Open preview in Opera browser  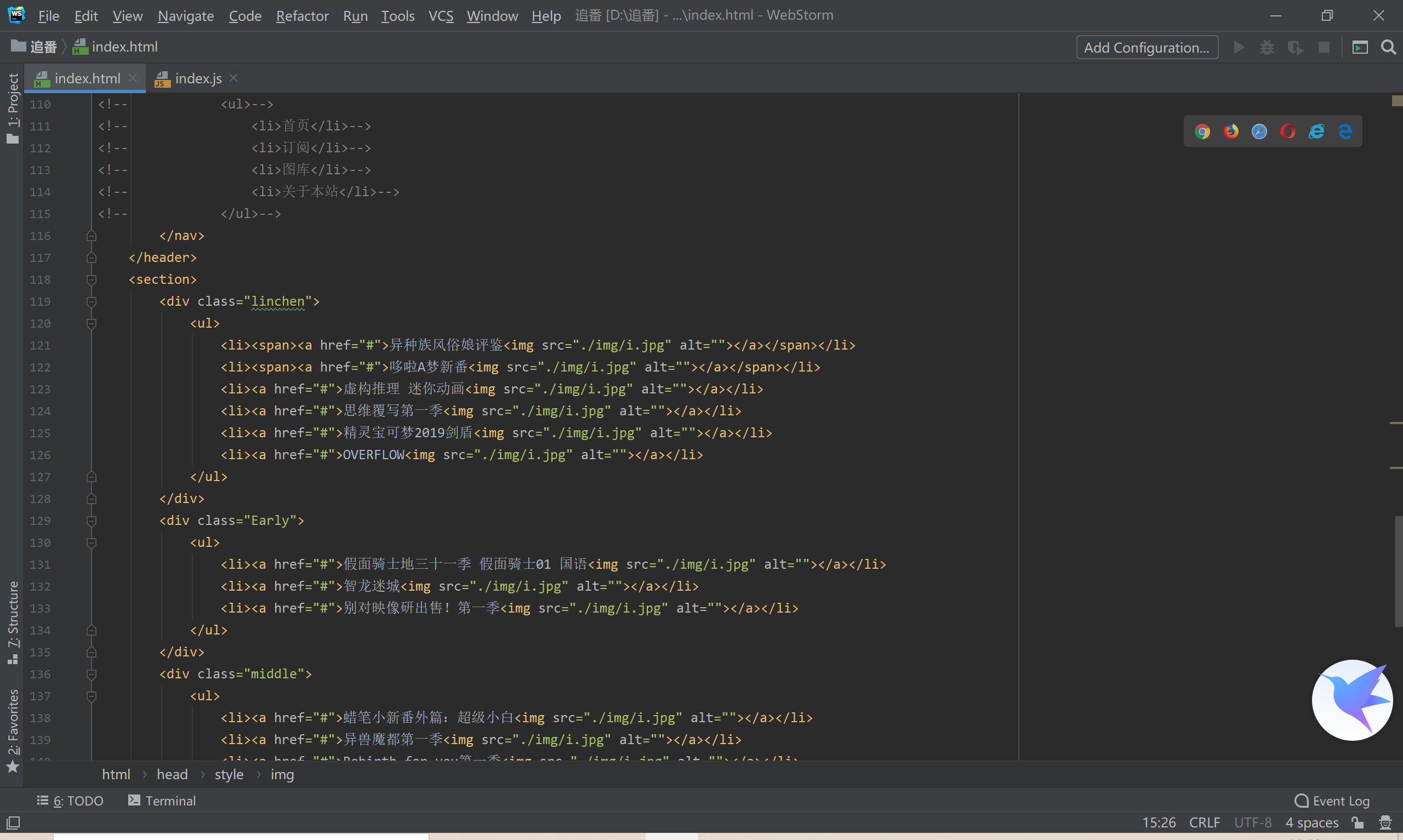point(1288,132)
